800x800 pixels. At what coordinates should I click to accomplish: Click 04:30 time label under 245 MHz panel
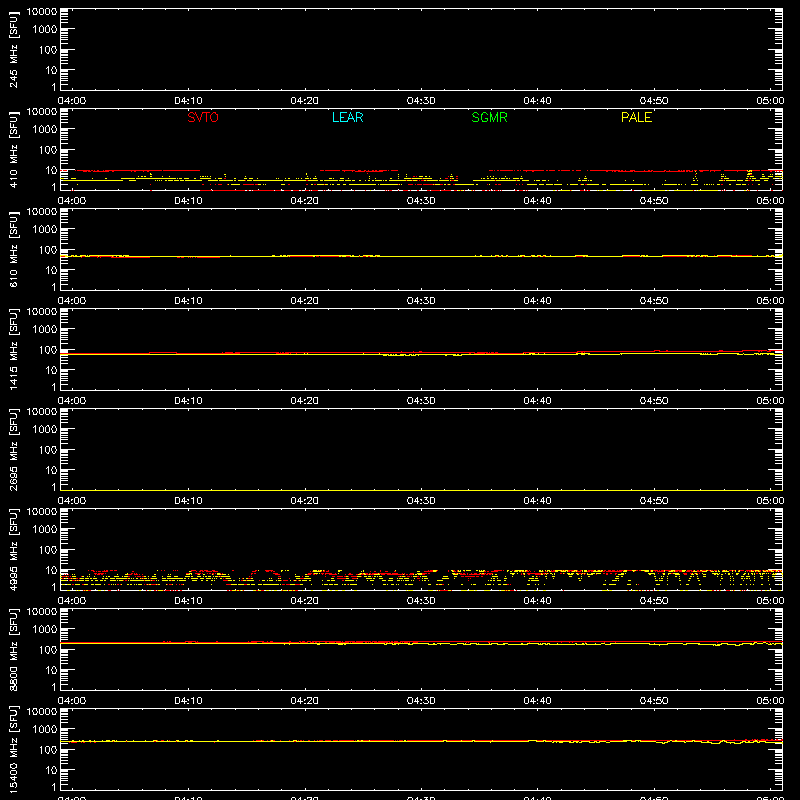[421, 101]
